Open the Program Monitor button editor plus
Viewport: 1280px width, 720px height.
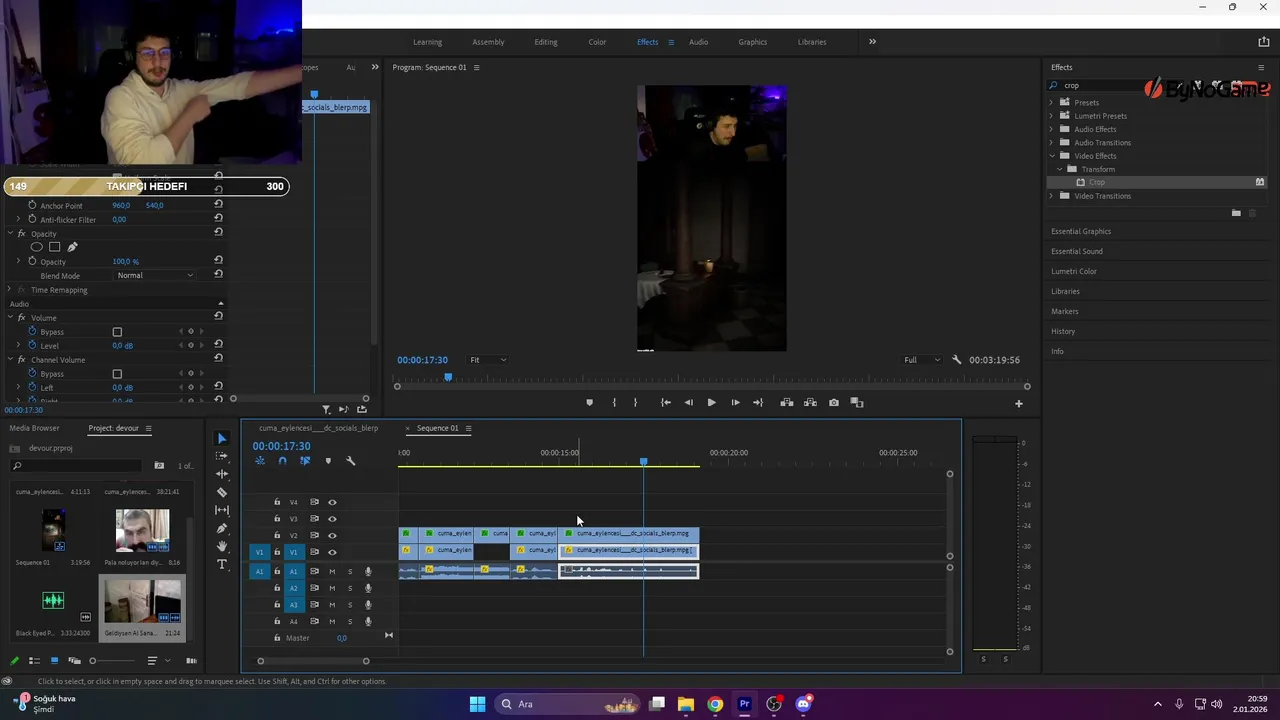click(x=1019, y=404)
